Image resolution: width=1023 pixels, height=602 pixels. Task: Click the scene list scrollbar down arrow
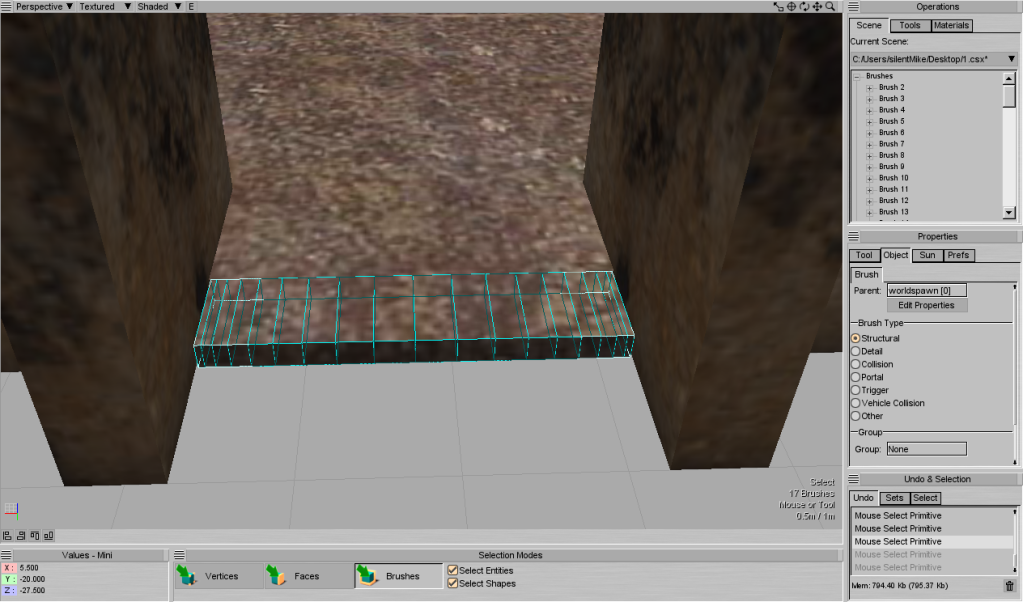pyautogui.click(x=1009, y=213)
